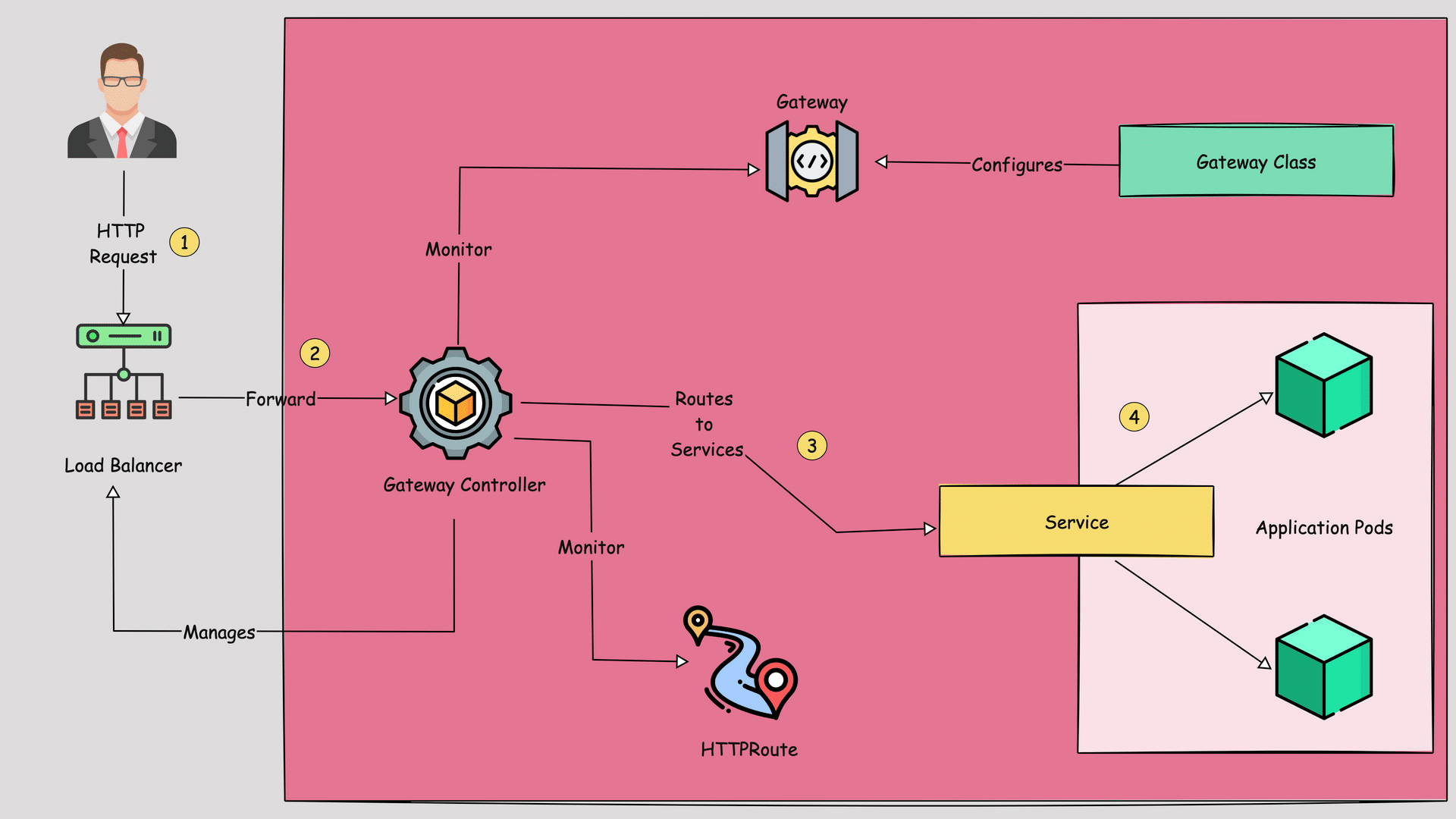Select the Manages connector label

click(219, 632)
